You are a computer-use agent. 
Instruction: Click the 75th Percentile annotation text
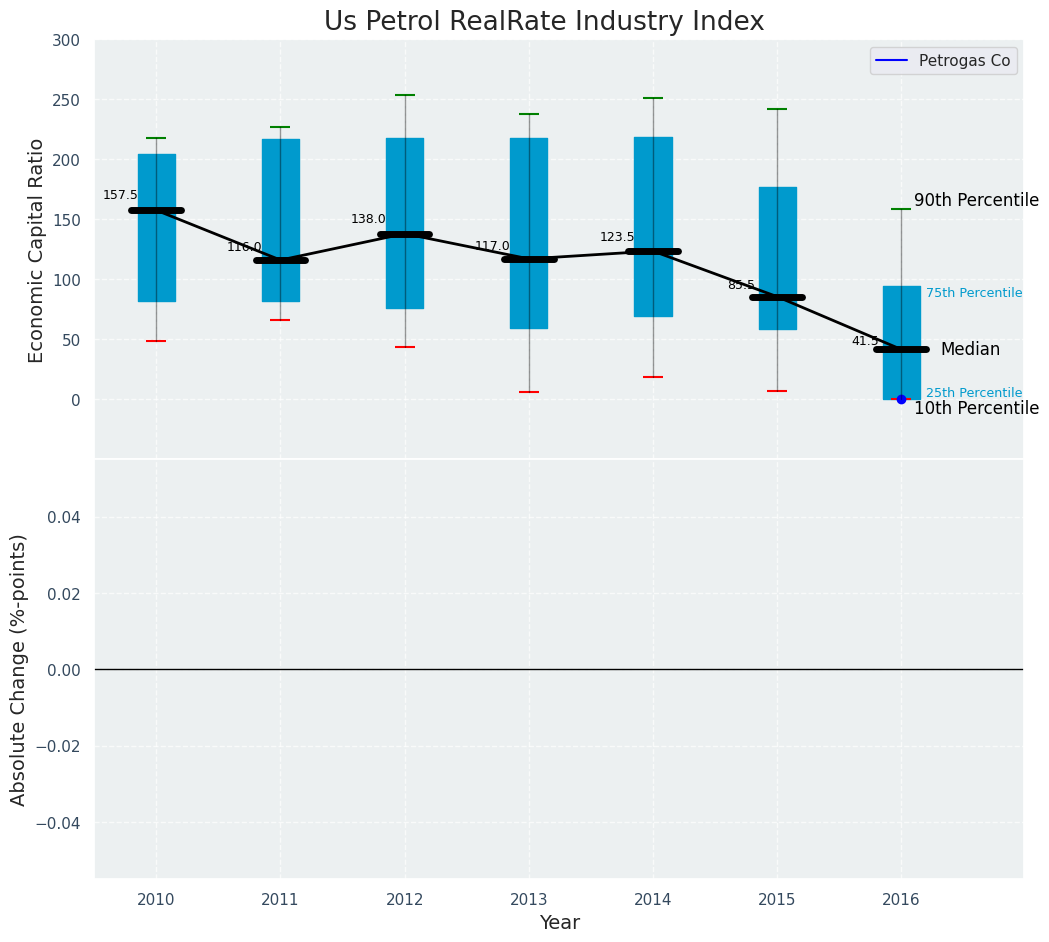coord(973,293)
